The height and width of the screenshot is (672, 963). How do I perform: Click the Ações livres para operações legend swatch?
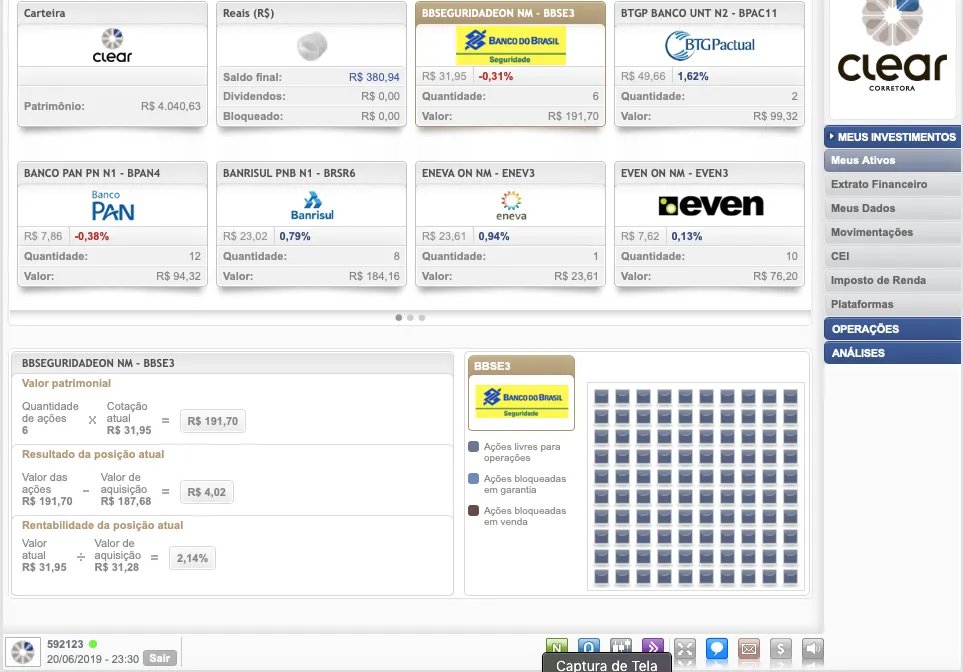(473, 447)
